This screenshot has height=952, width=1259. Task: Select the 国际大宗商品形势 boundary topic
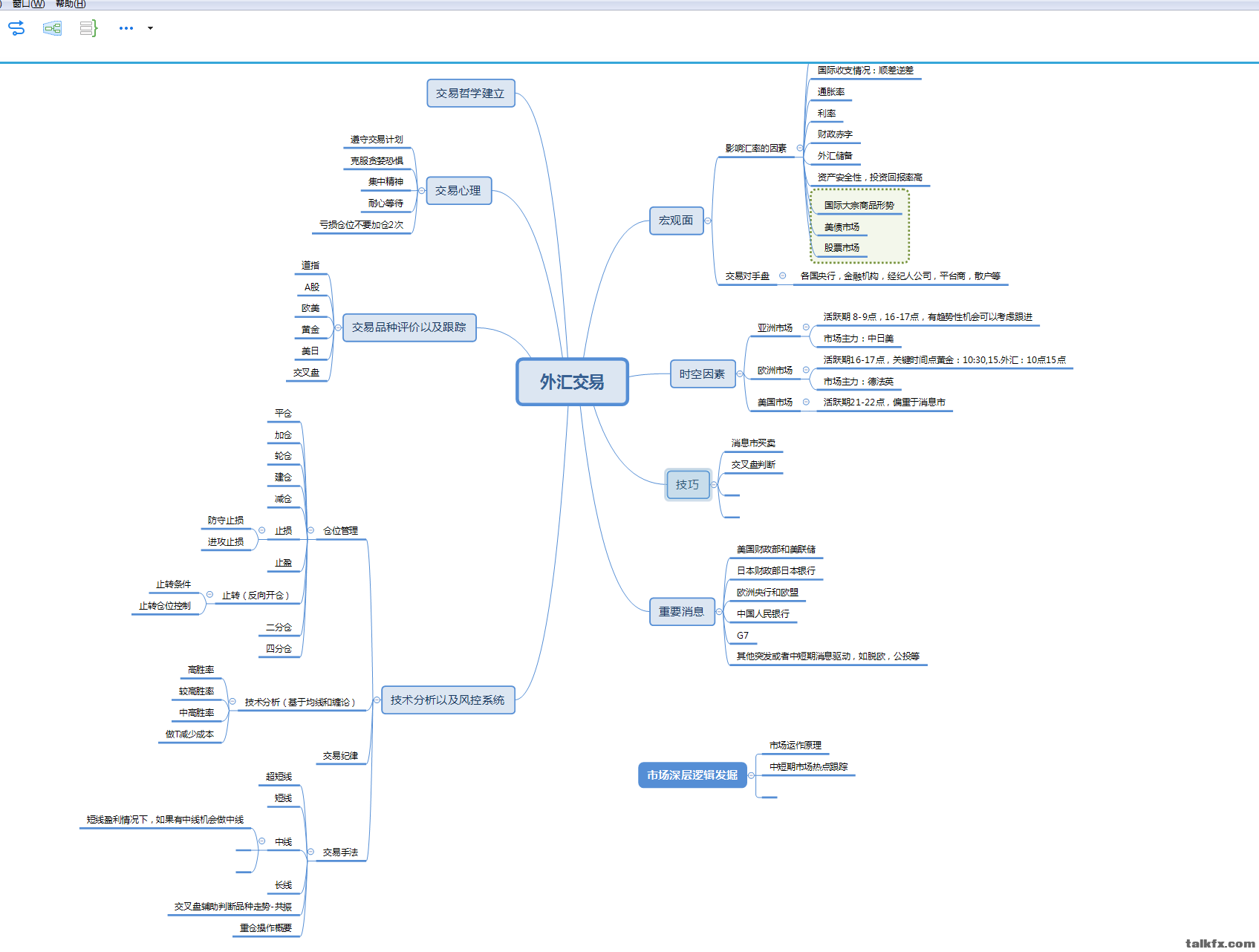pos(859,206)
